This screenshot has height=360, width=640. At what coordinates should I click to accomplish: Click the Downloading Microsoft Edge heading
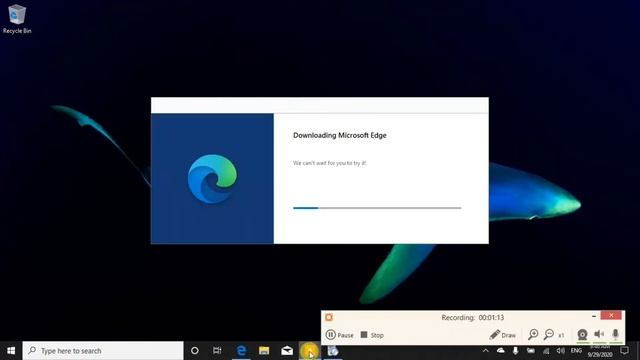340,135
